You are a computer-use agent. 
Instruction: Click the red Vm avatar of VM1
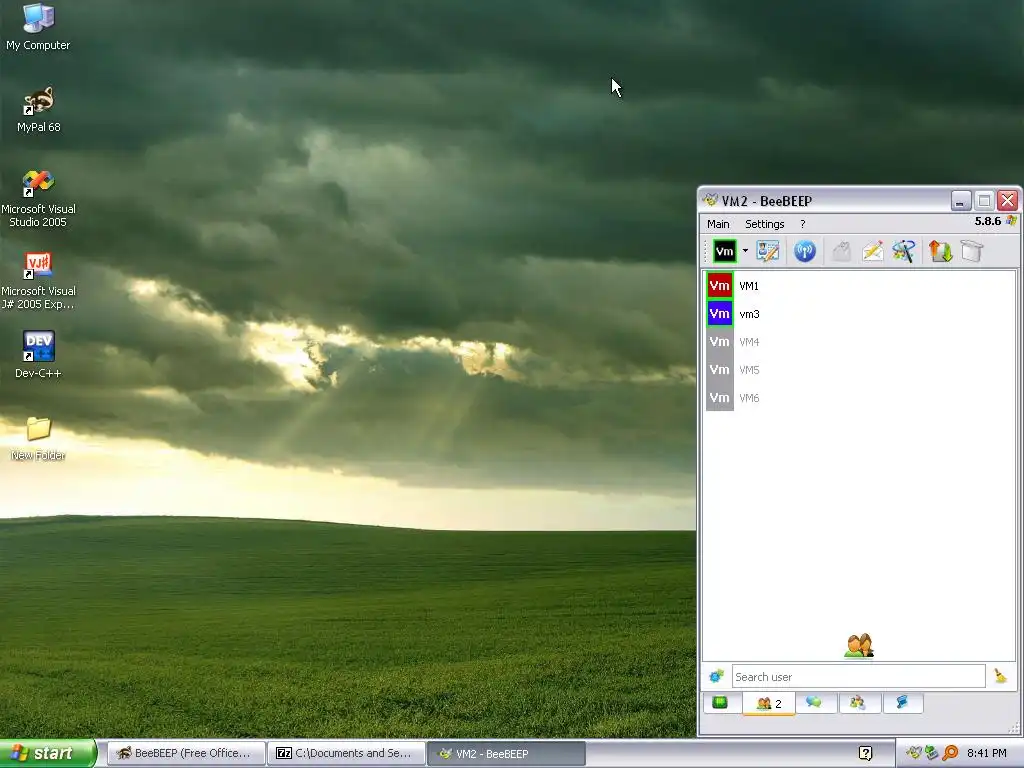click(x=720, y=286)
